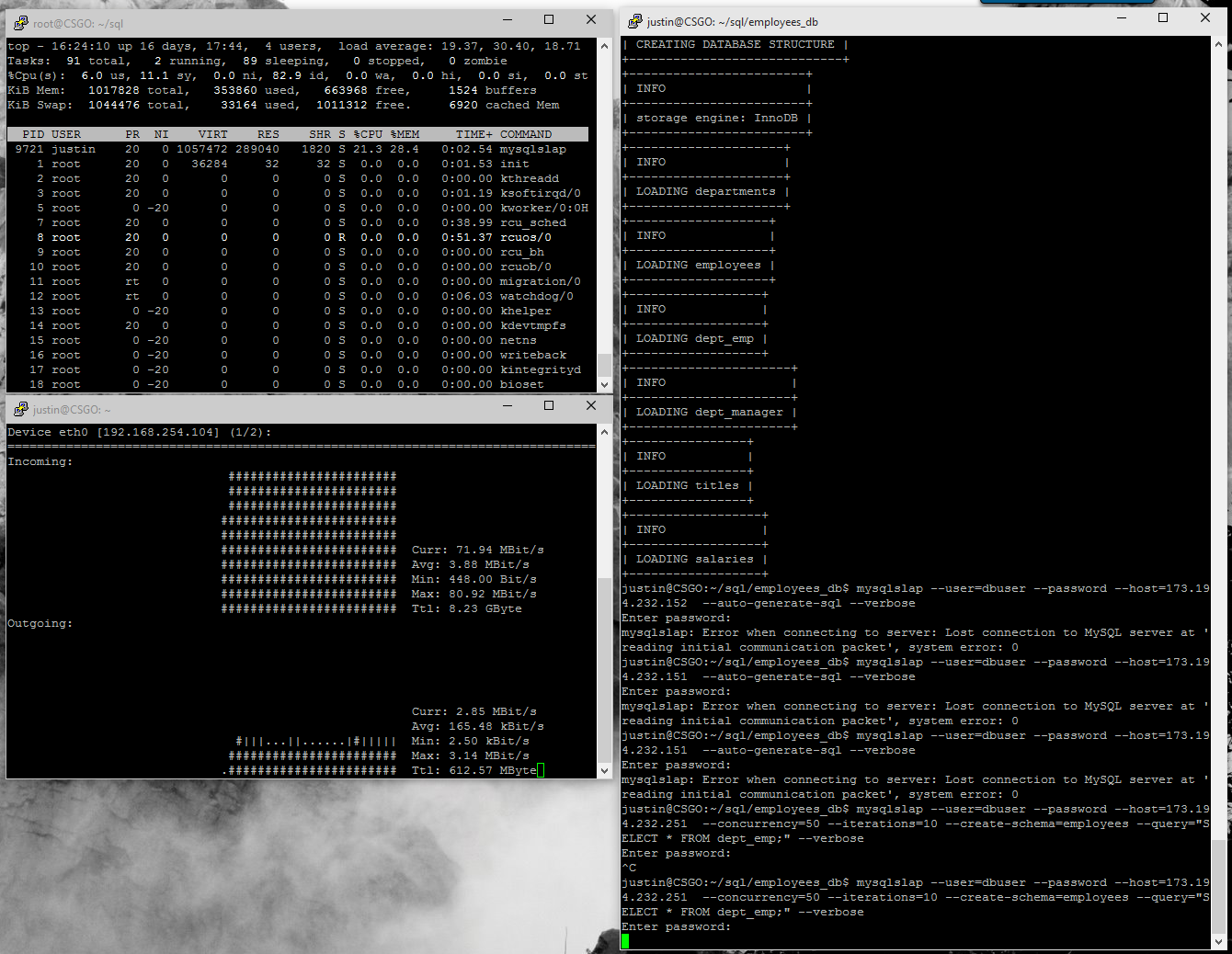Click 'LOADING titles' line

688,485
